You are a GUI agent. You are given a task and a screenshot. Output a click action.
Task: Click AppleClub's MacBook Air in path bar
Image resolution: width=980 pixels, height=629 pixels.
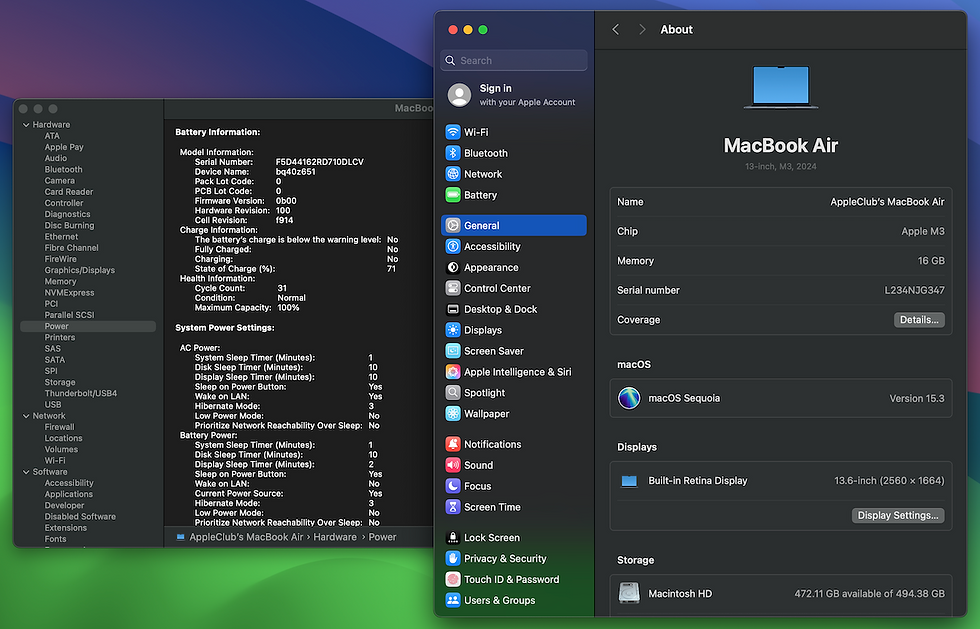[x=246, y=537]
